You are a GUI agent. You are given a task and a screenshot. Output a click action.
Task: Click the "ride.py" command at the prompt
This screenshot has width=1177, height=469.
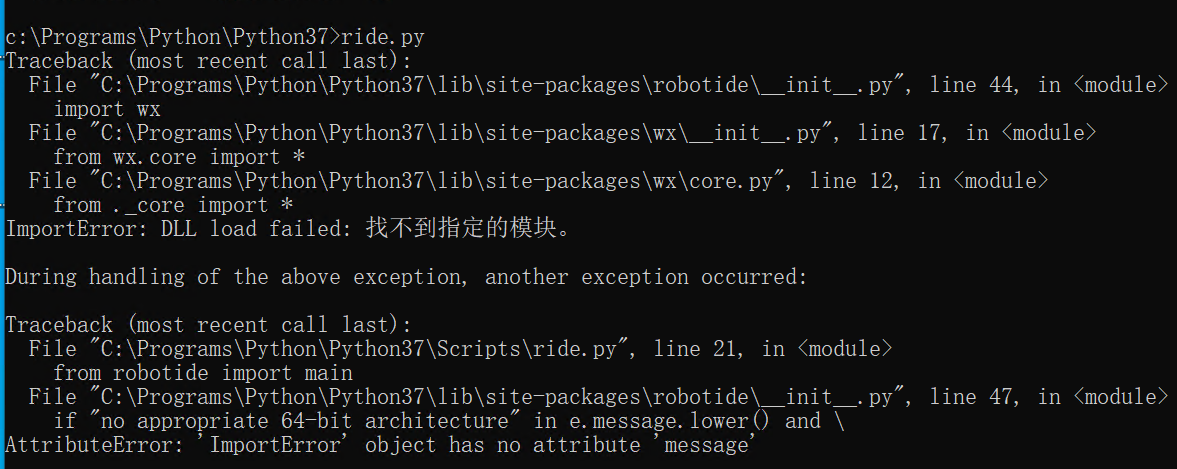tap(382, 37)
